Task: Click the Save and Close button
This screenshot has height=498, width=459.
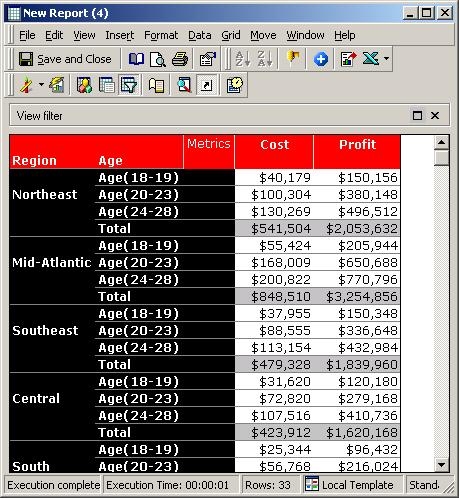Action: point(65,59)
